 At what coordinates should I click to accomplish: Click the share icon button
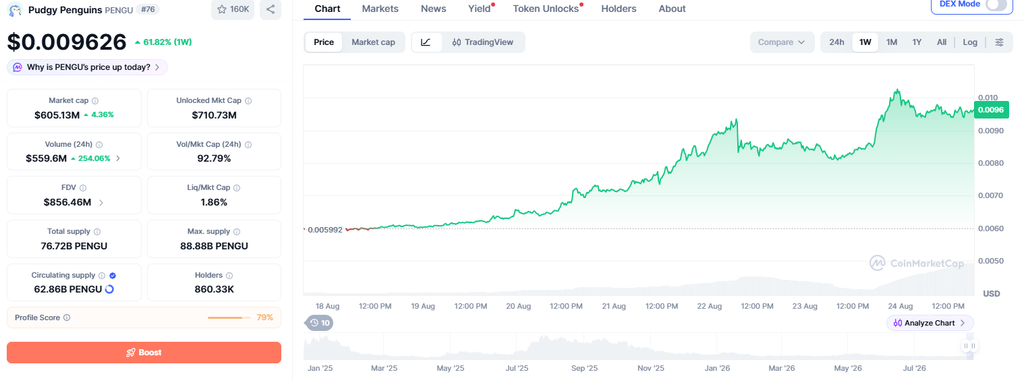[x=270, y=10]
